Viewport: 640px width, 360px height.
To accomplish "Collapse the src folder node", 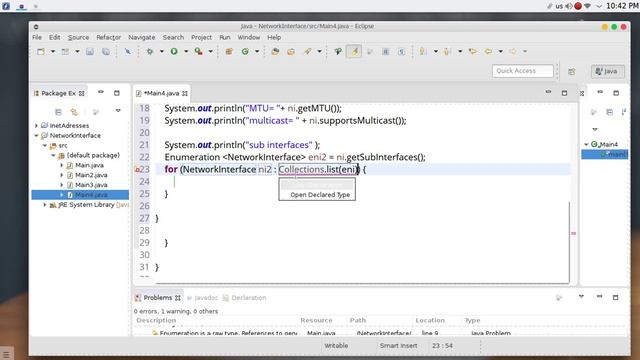I will click(45, 145).
